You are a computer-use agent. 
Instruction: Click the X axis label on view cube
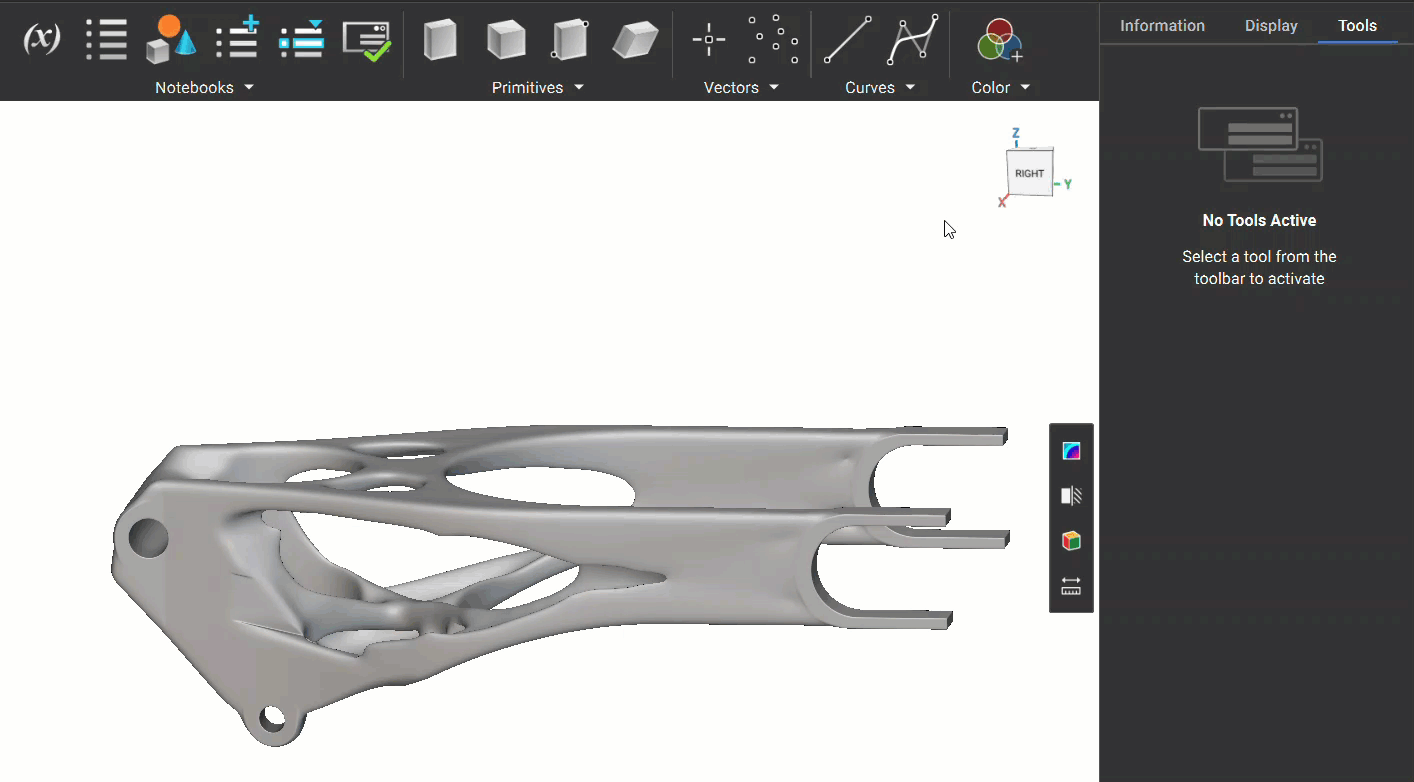pos(1001,202)
